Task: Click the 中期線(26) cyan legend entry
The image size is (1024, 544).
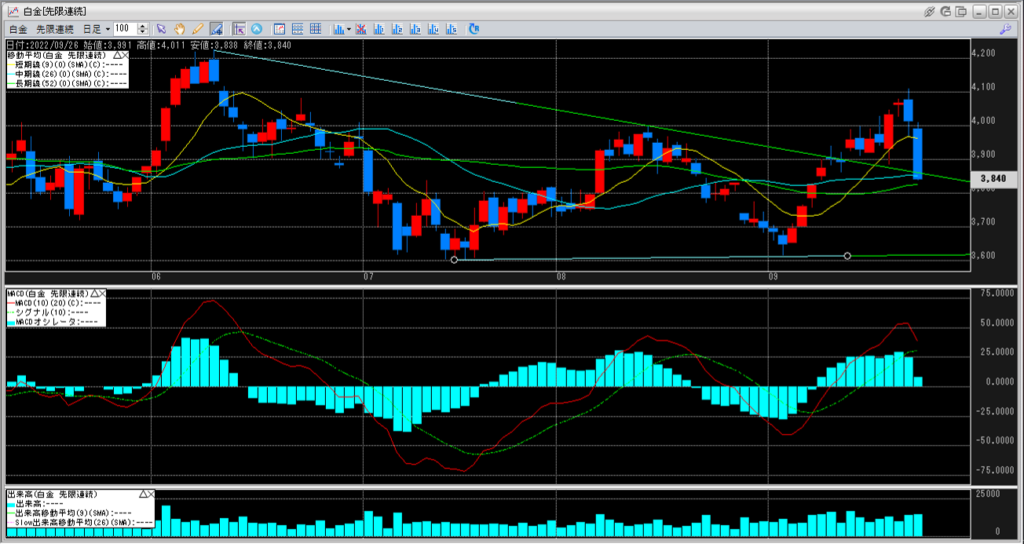Action: (x=67, y=74)
